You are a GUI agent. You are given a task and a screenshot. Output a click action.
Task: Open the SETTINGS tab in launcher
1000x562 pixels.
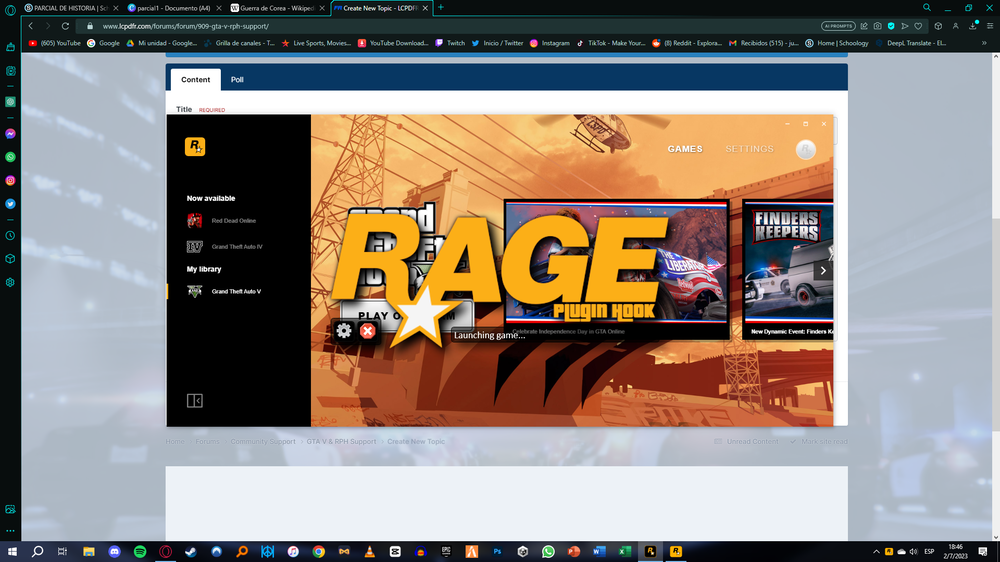click(749, 149)
